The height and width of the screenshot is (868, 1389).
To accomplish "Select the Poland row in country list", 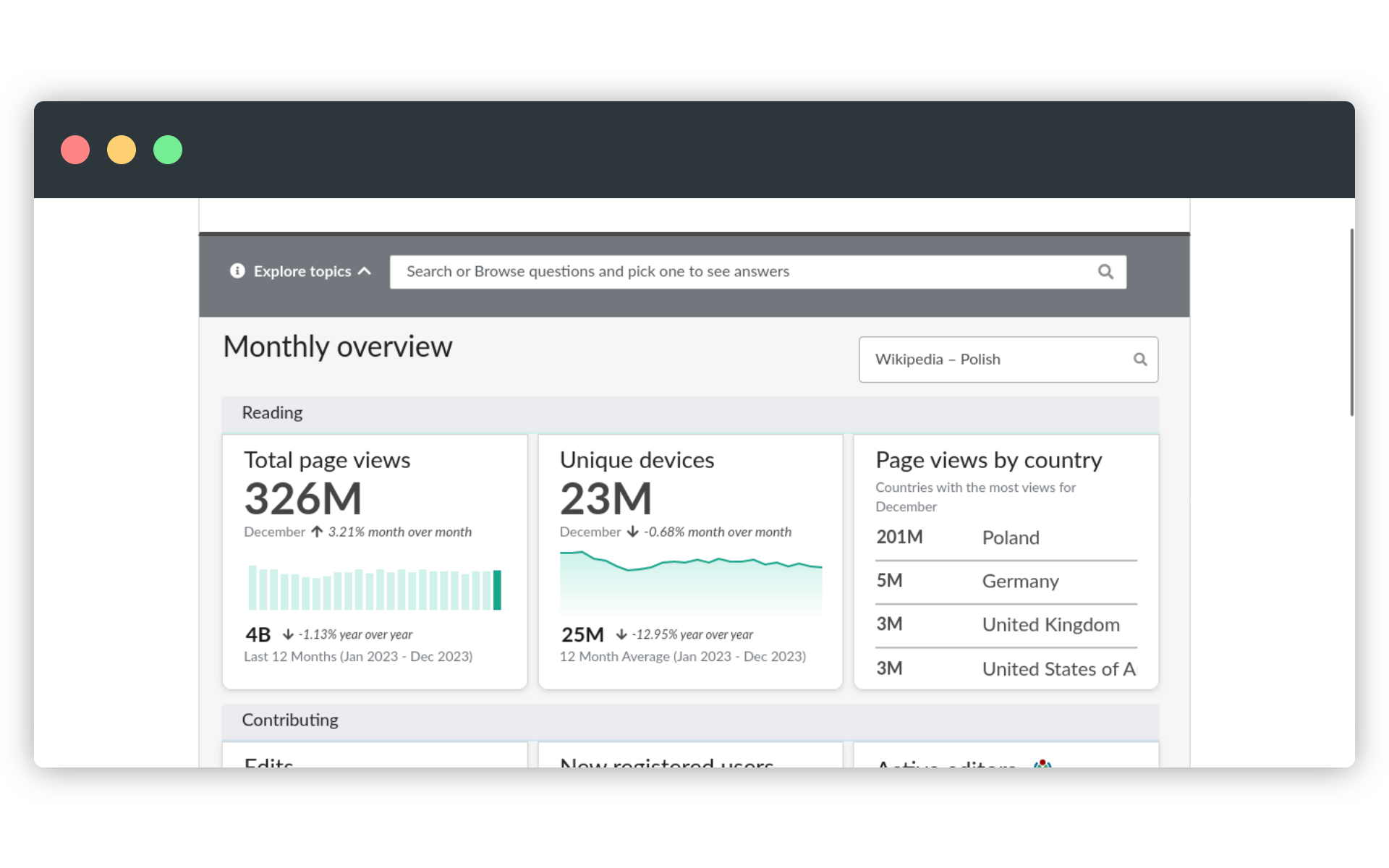I will [1006, 538].
